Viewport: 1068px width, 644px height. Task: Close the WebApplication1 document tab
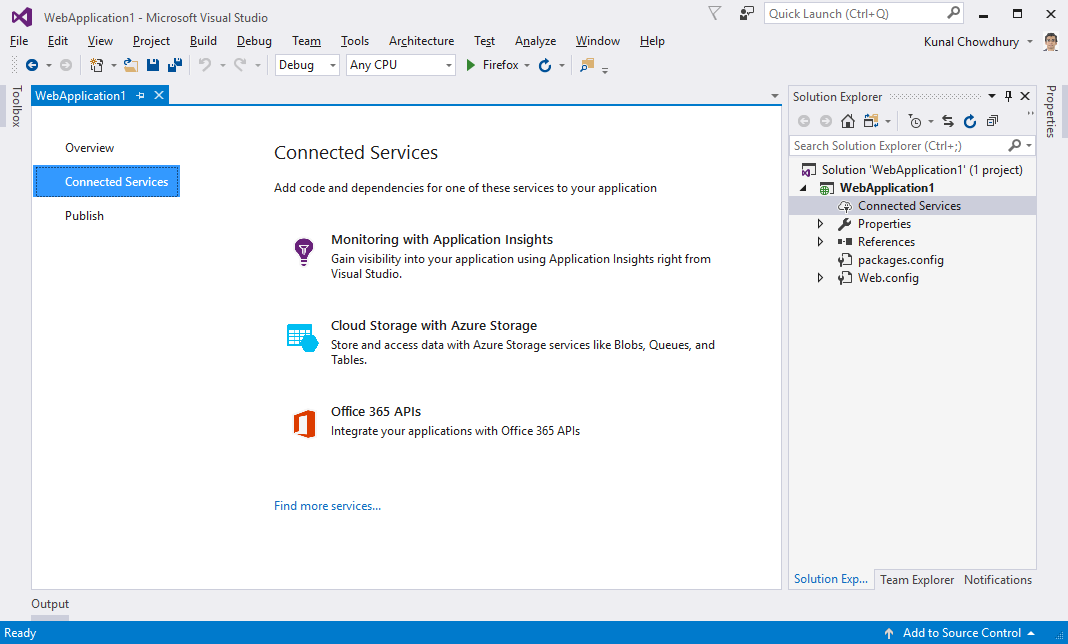pyautogui.click(x=159, y=95)
